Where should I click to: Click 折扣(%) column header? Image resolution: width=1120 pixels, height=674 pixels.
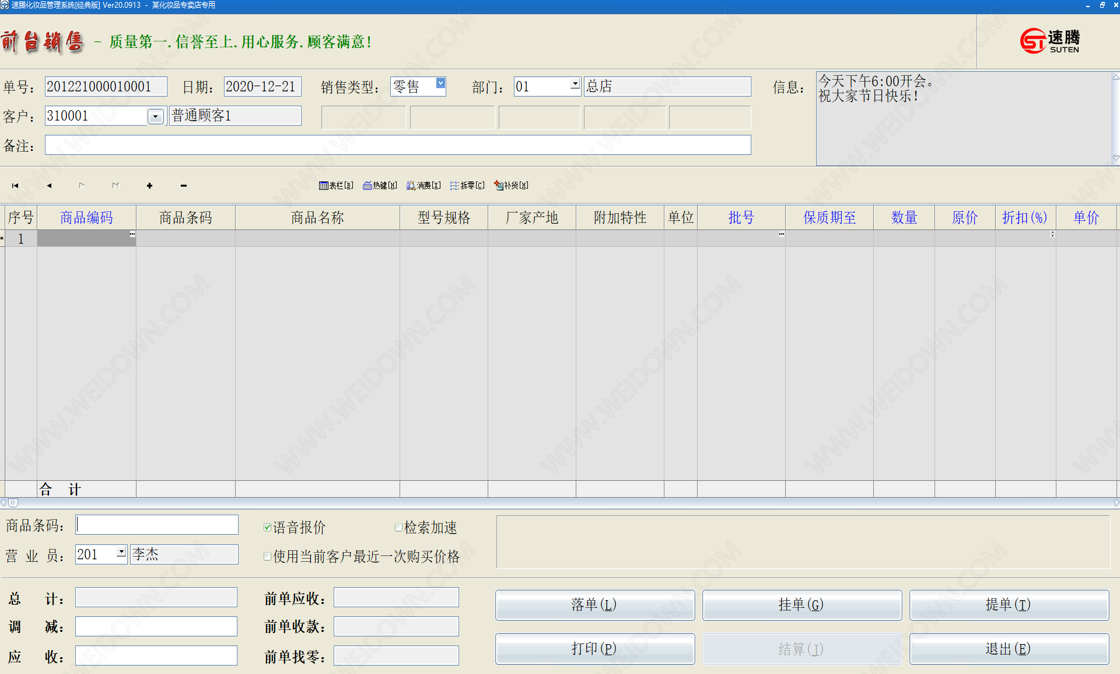(x=1026, y=218)
